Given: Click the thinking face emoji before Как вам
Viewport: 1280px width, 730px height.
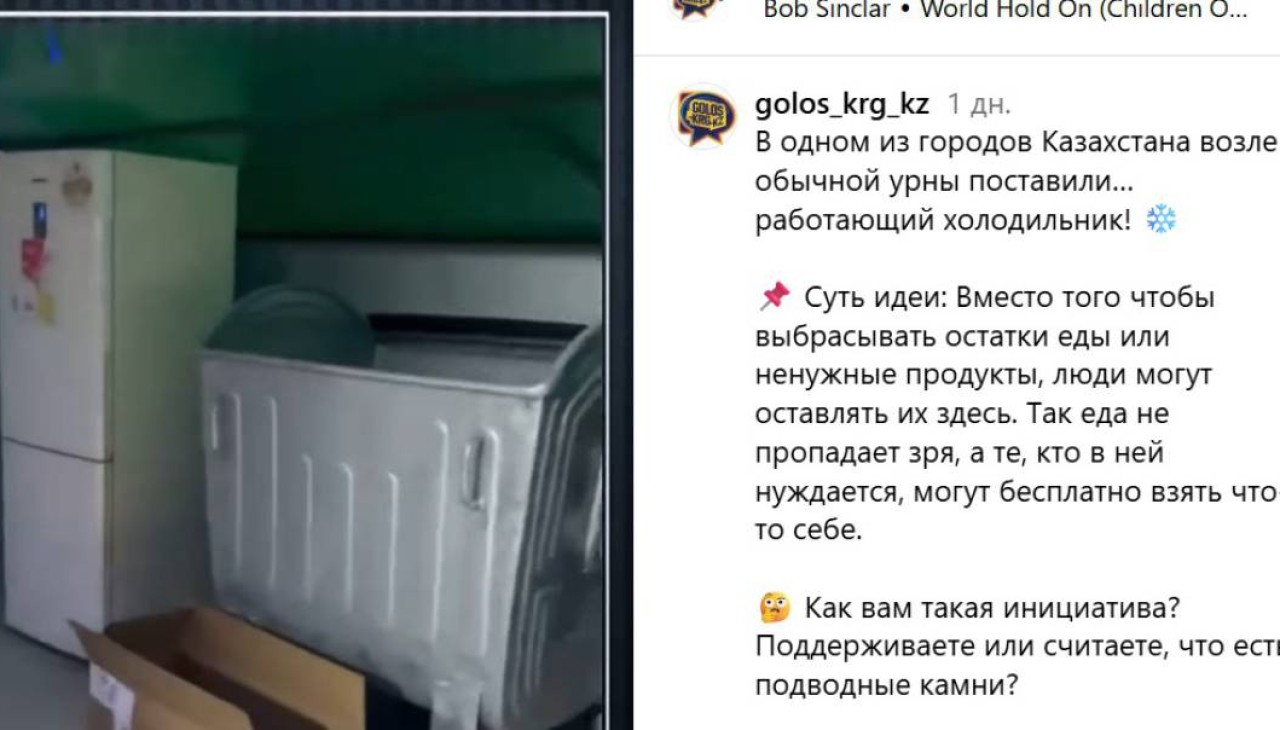Looking at the screenshot, I should pos(774,607).
